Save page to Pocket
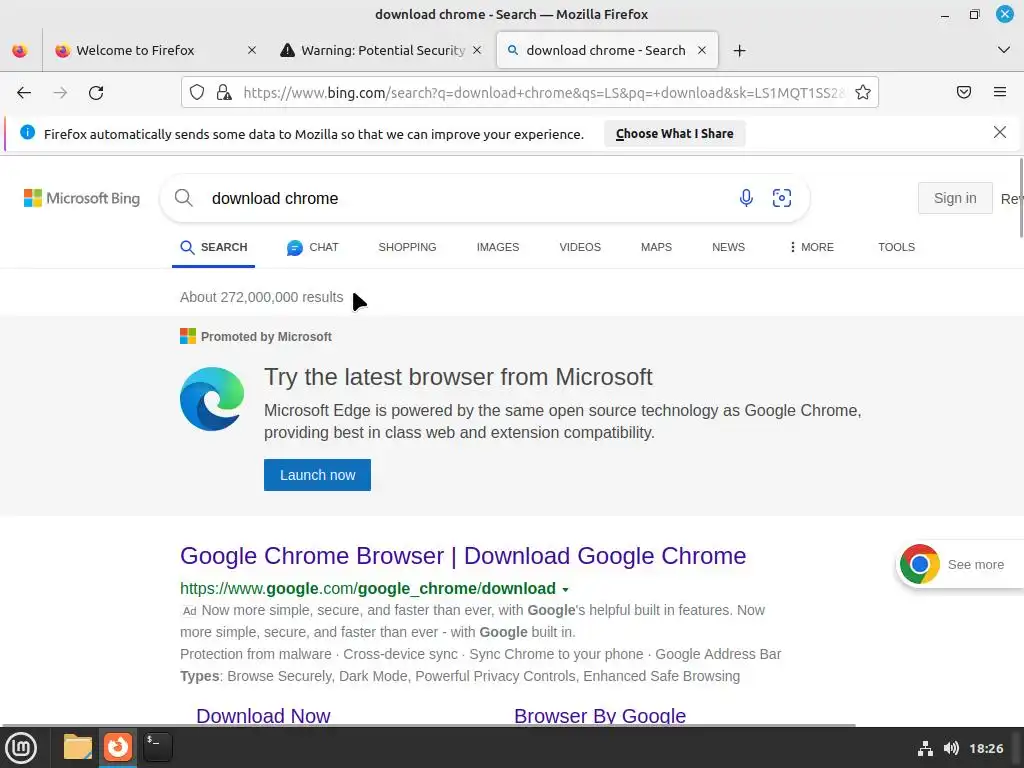 click(x=964, y=92)
